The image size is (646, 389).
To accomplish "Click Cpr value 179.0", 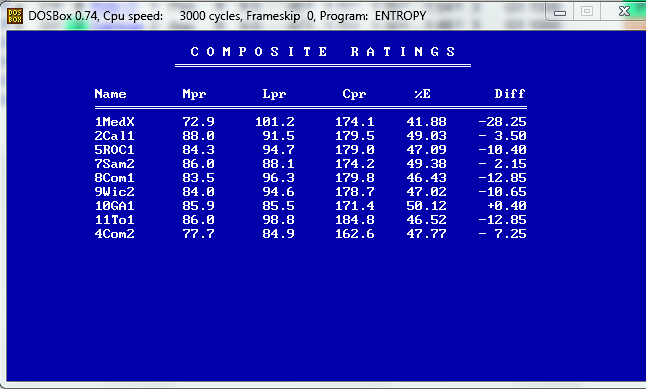I will tap(354, 150).
